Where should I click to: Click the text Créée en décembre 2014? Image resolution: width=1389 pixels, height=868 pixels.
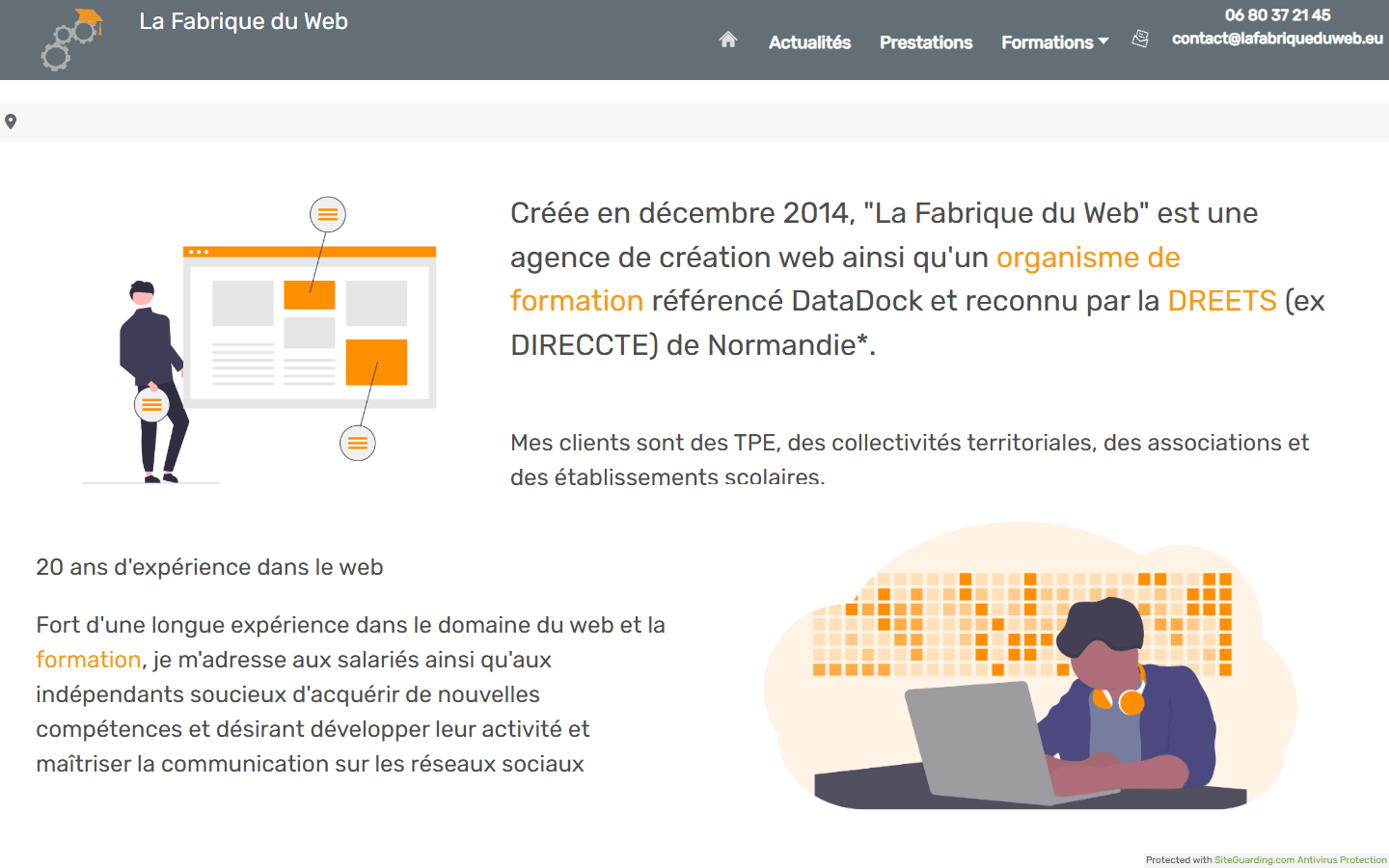(x=680, y=213)
